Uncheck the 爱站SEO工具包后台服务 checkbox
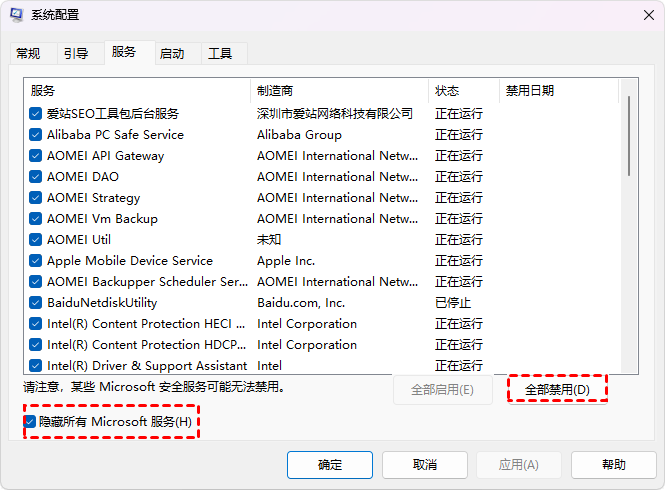The width and height of the screenshot is (665, 490). tap(36, 114)
